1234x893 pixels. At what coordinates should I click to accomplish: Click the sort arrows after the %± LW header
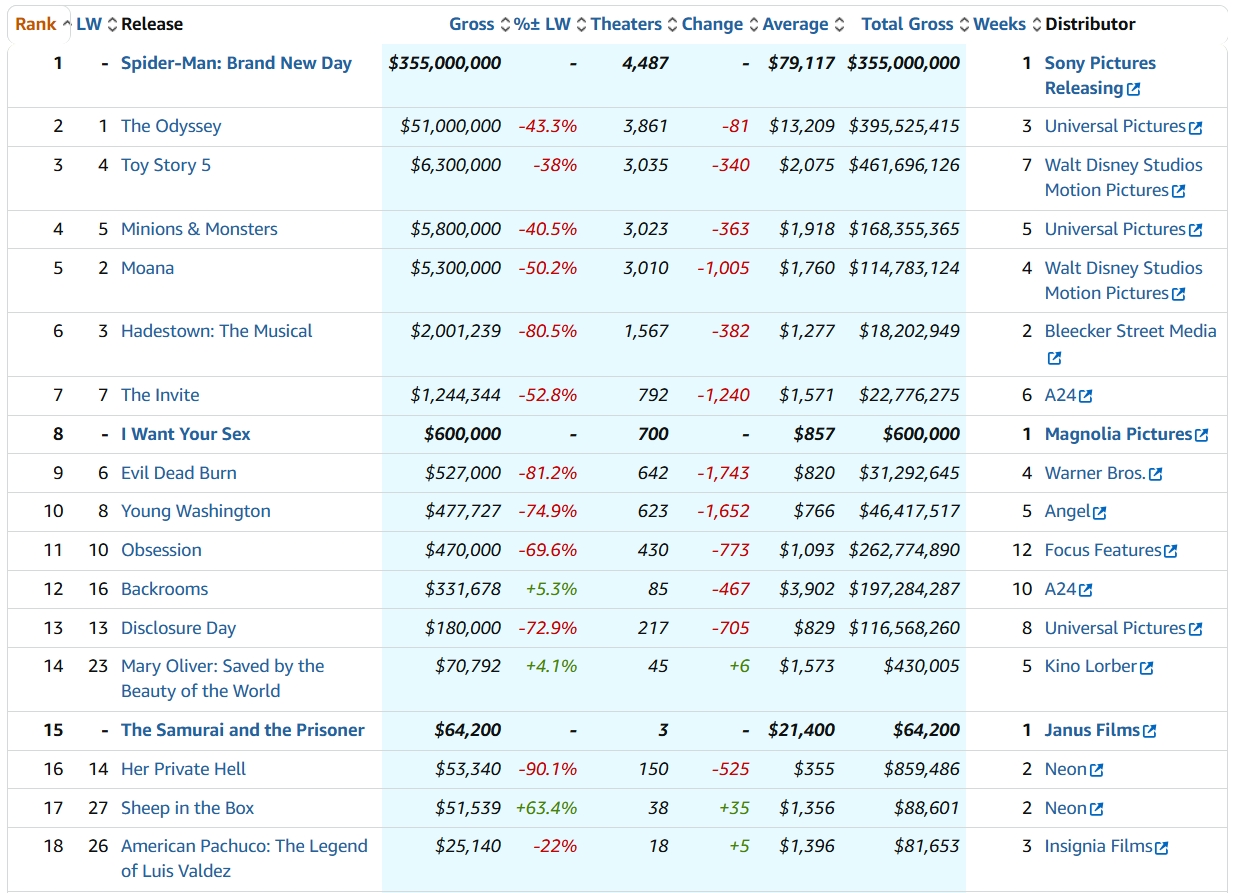pos(581,25)
